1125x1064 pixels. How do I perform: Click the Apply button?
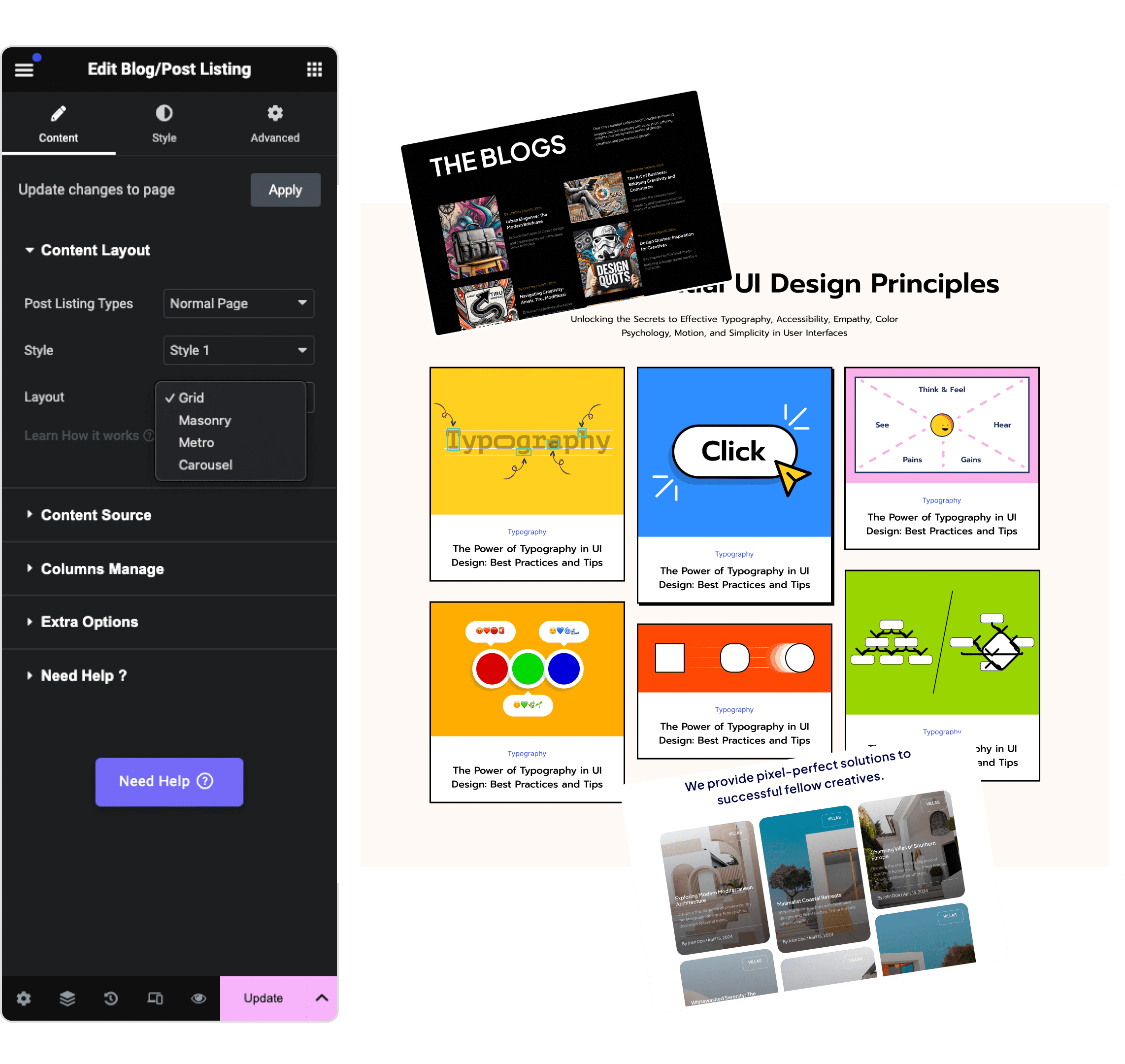pyautogui.click(x=284, y=189)
